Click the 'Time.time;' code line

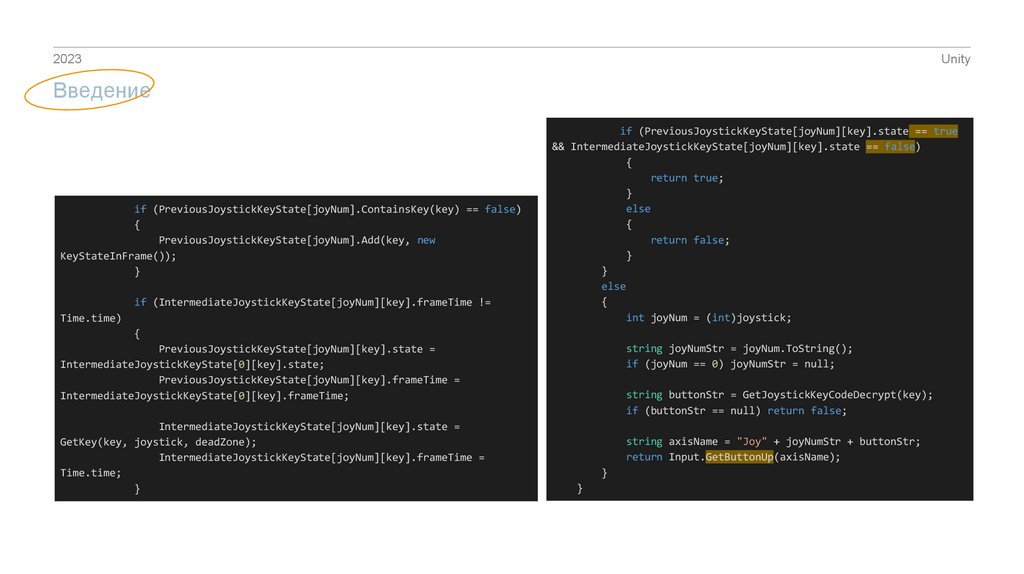tap(91, 473)
